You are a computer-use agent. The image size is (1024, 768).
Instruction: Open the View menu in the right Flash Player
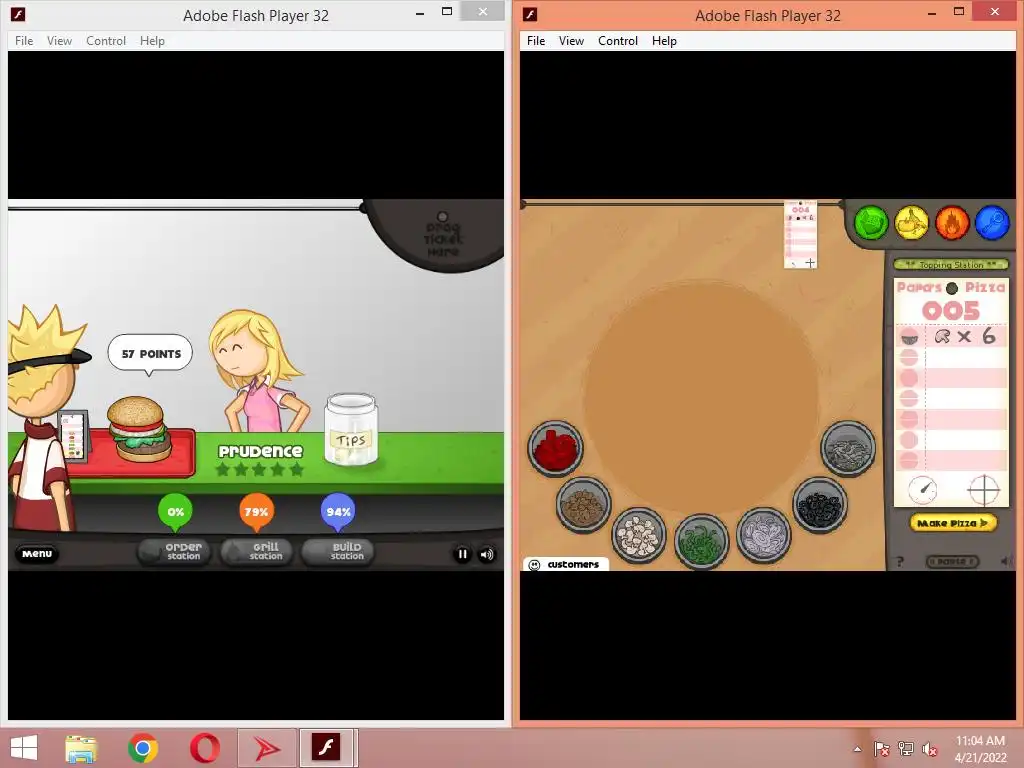click(571, 40)
